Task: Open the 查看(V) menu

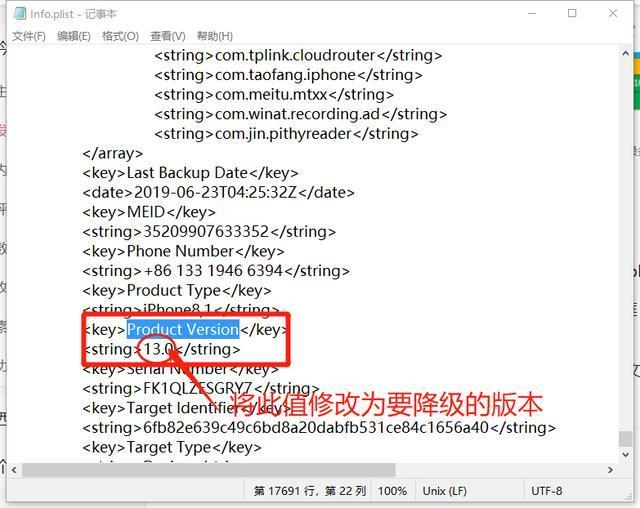Action: click(x=168, y=36)
